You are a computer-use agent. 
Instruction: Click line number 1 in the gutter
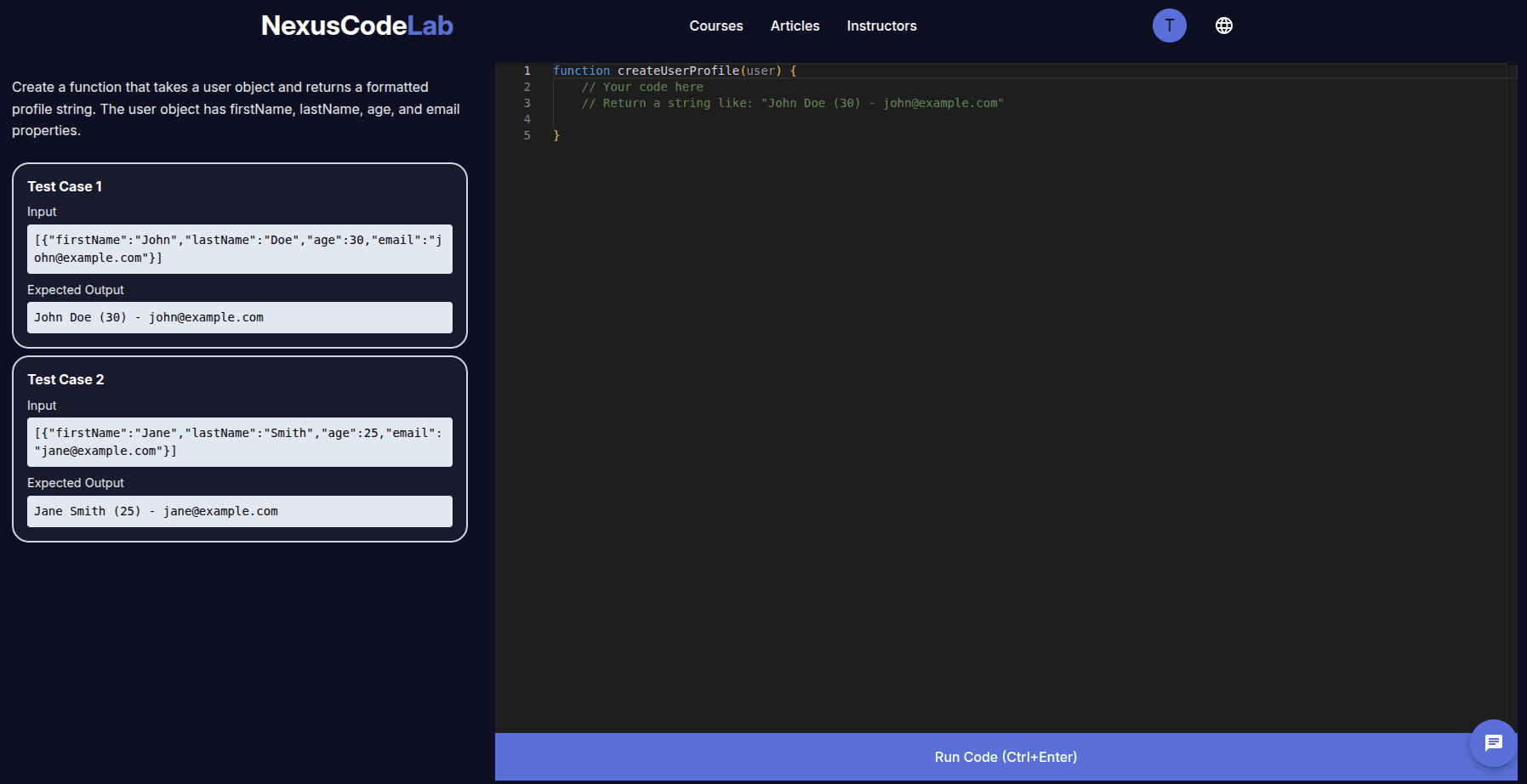coord(527,71)
